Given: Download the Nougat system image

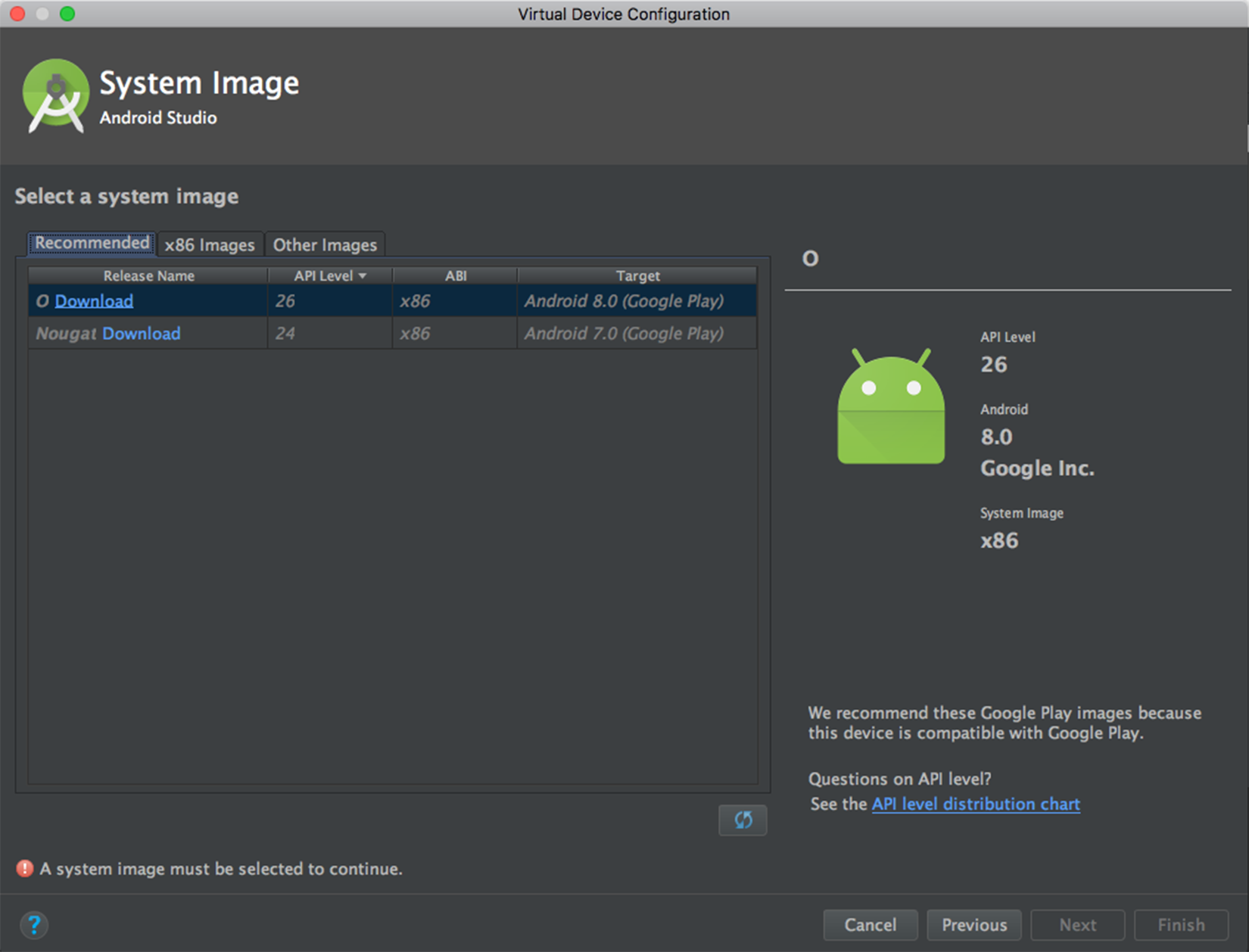Looking at the screenshot, I should (x=142, y=334).
